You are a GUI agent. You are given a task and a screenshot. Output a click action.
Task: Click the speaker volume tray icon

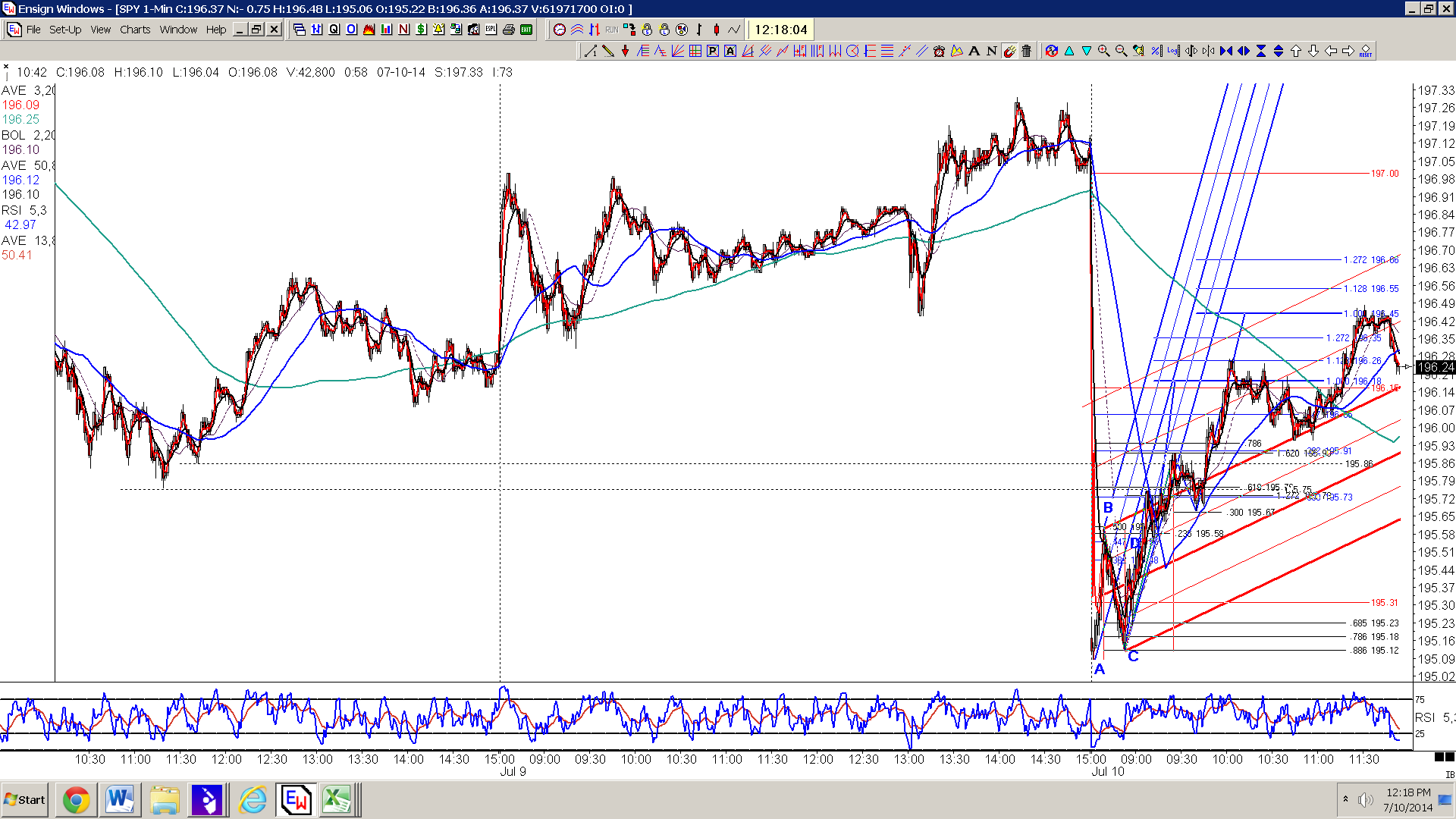tap(1366, 800)
